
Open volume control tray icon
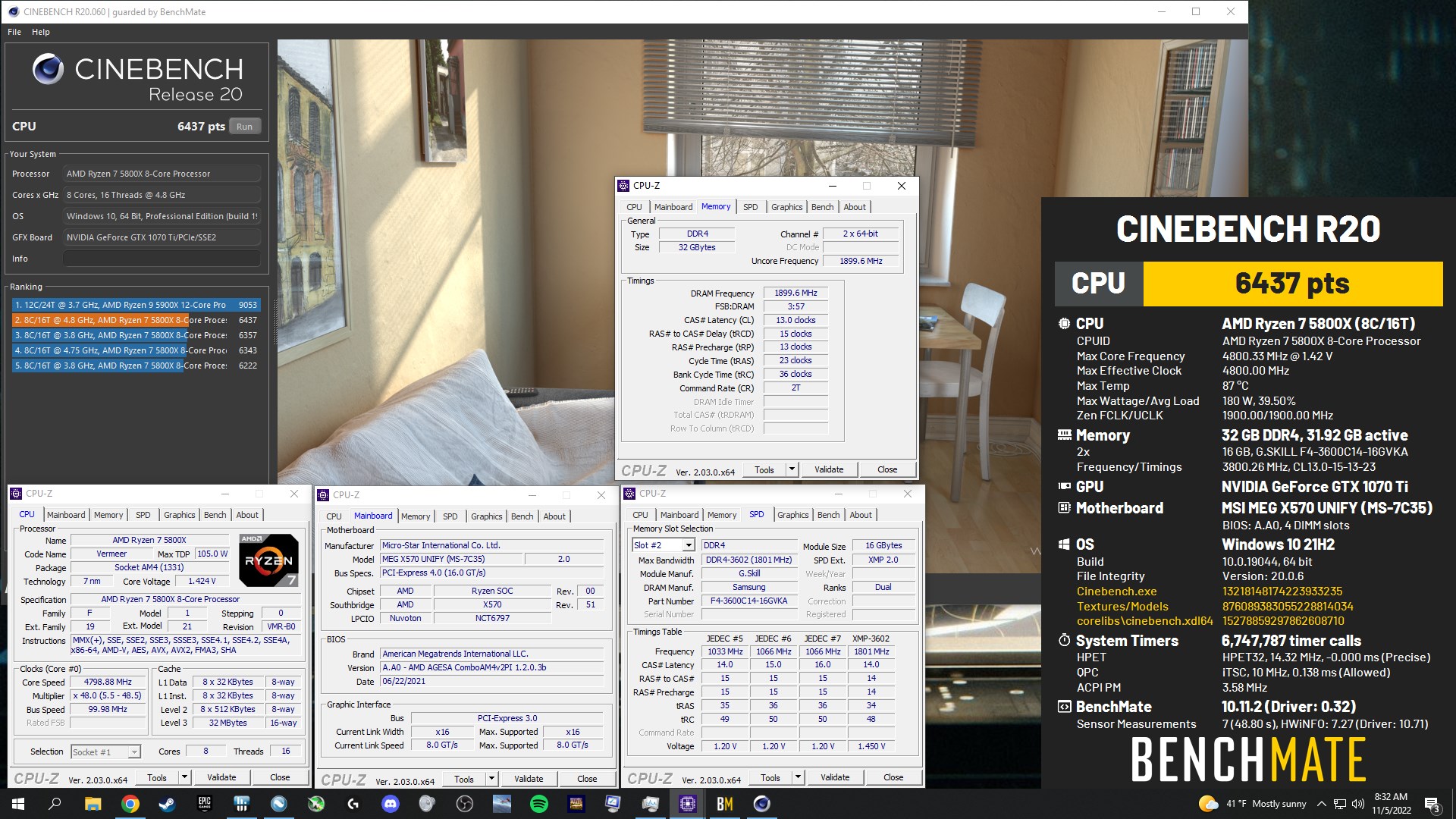click(x=1358, y=804)
